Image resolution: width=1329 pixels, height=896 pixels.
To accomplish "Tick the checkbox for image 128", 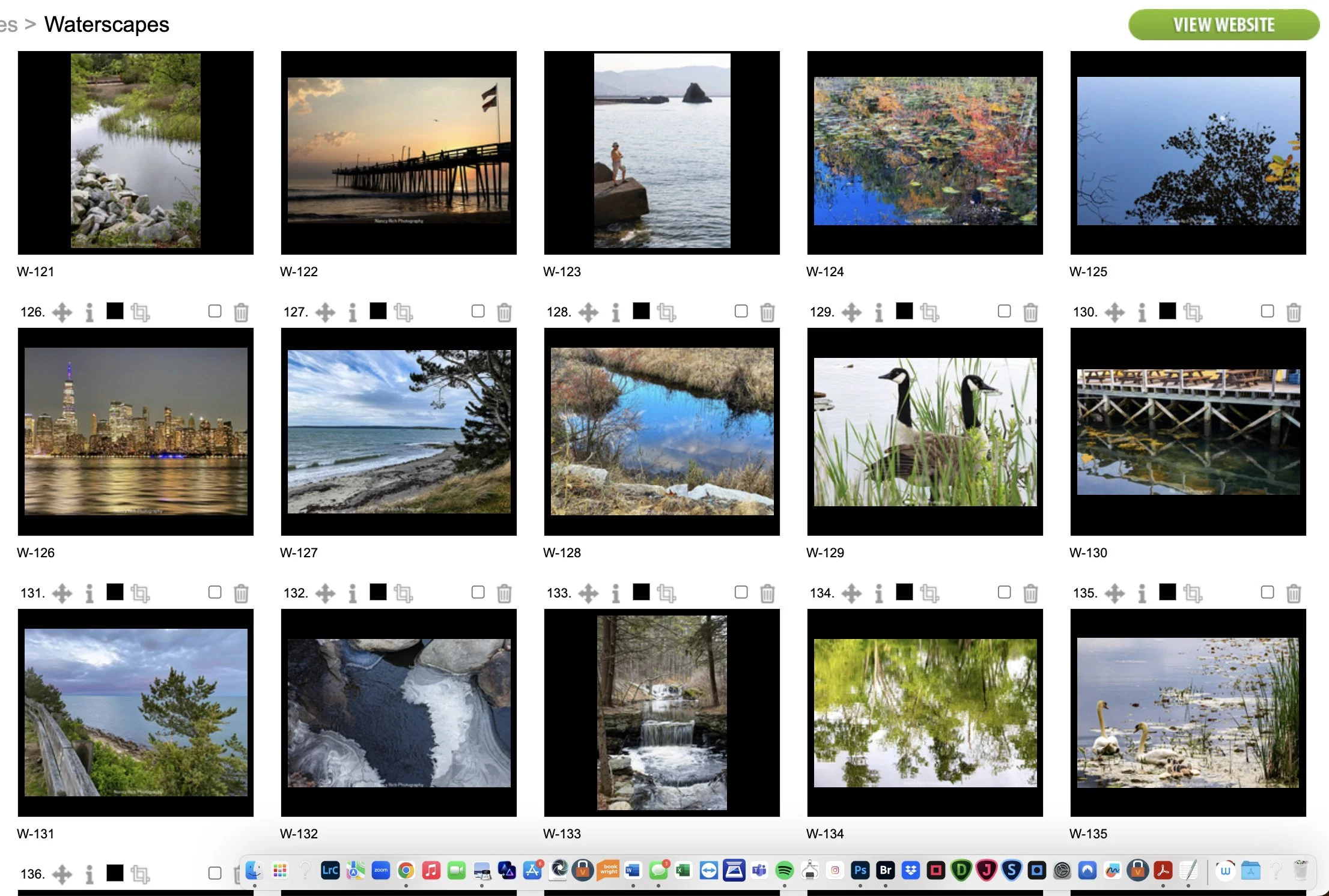I will tap(741, 311).
